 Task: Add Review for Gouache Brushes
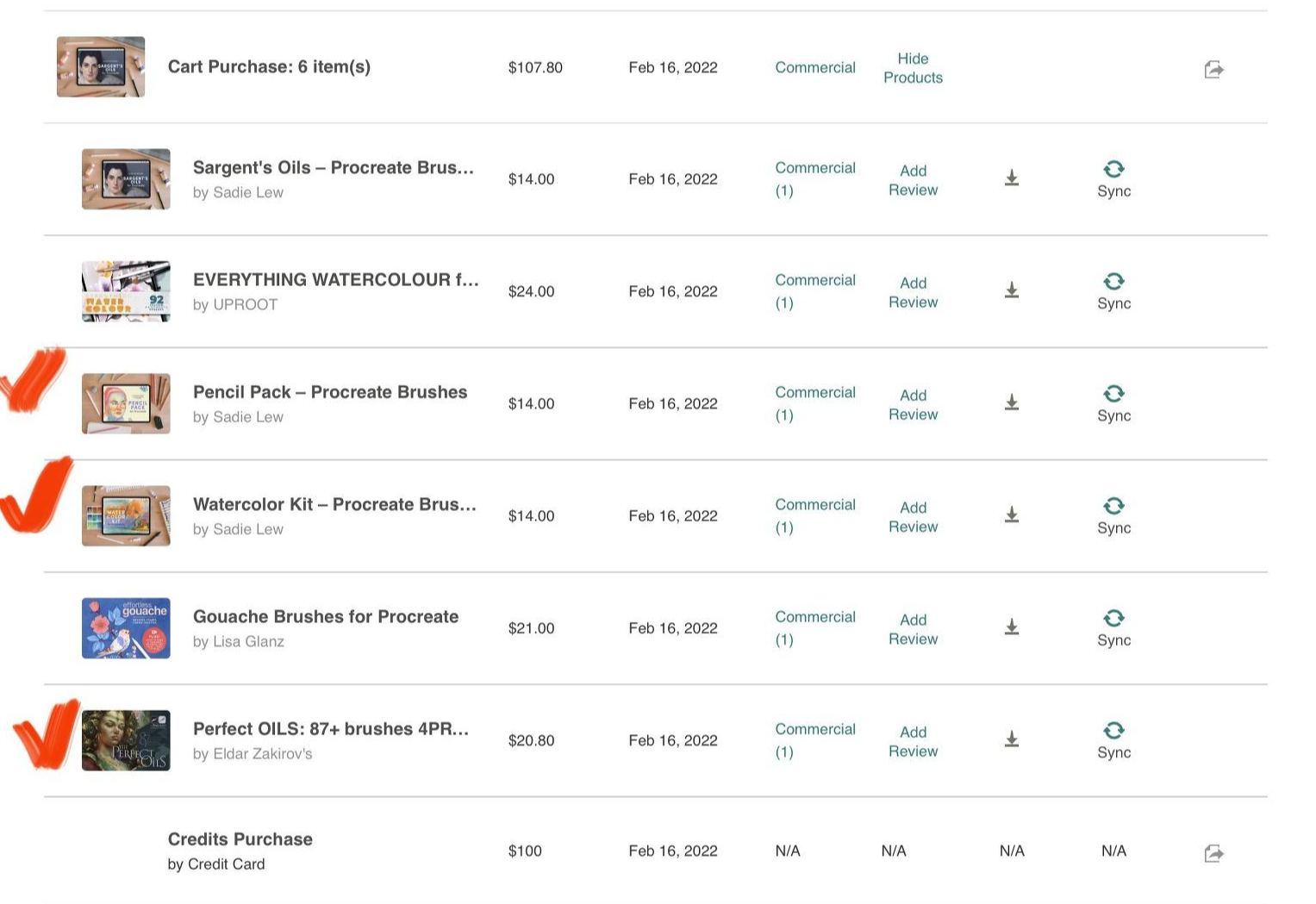coord(913,629)
